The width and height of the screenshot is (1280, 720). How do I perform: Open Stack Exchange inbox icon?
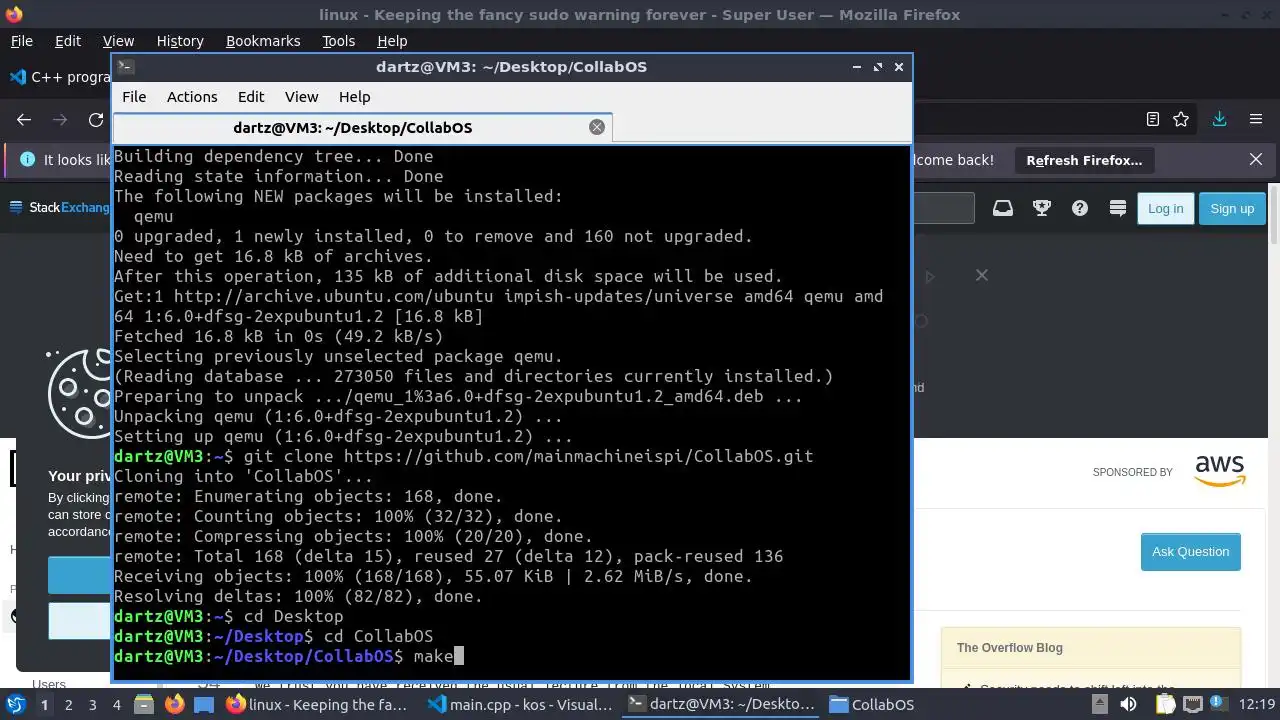coord(1003,208)
